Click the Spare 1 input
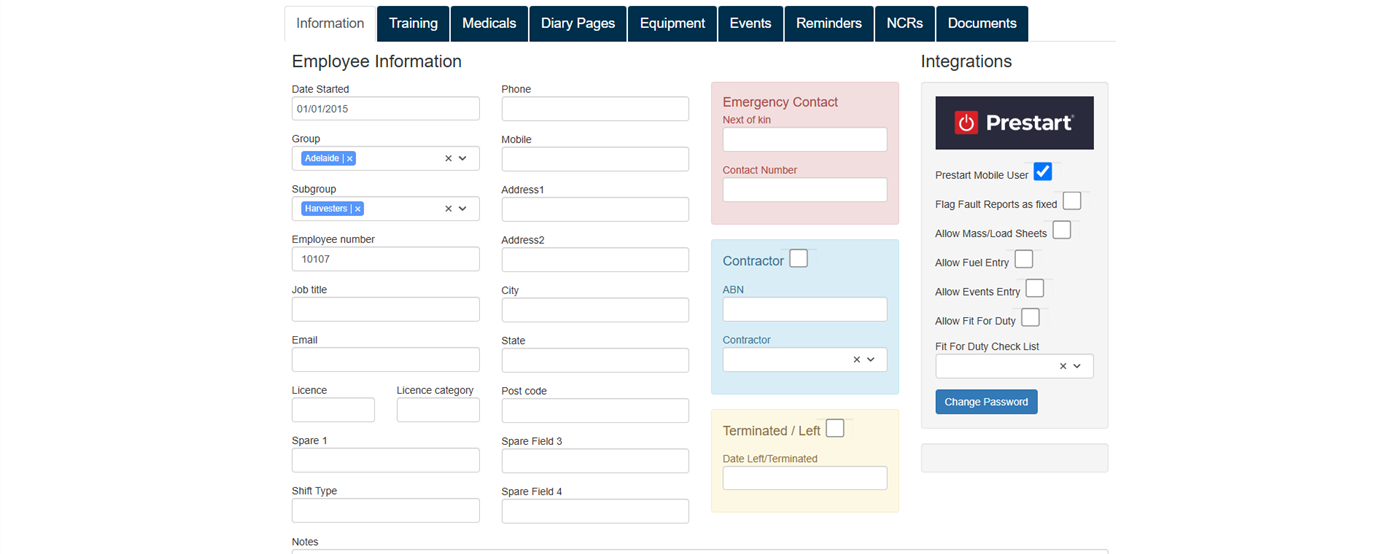The image size is (1400, 554). (386, 460)
